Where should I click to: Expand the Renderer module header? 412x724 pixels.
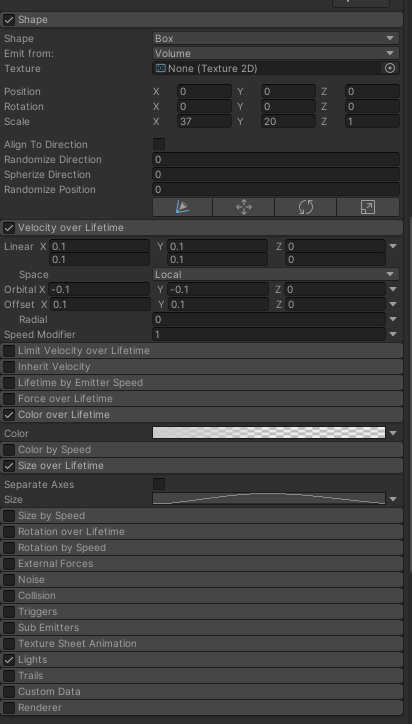point(201,707)
